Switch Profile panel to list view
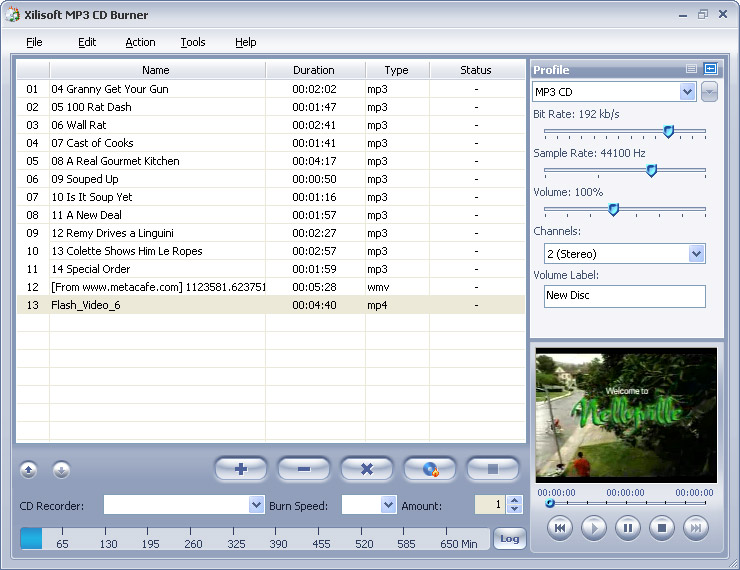This screenshot has height=570, width=740. (691, 69)
